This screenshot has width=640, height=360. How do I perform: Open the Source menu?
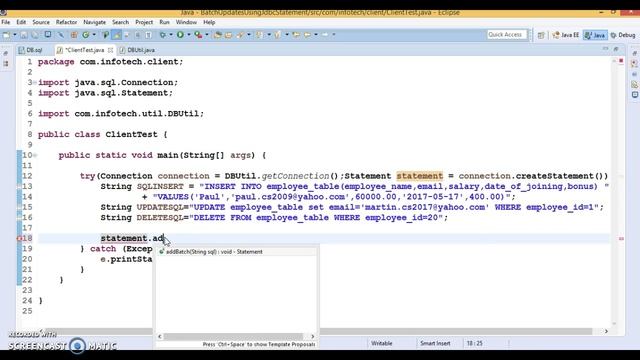tap(41, 22)
